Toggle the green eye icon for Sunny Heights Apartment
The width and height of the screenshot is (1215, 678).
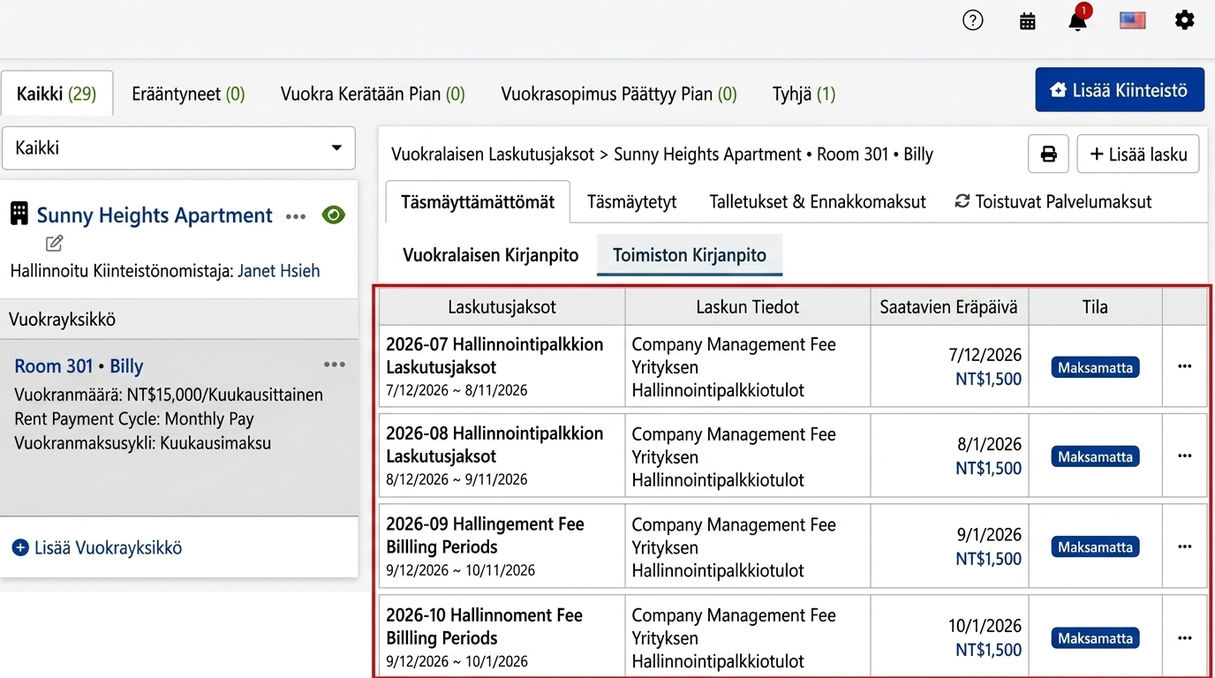[x=333, y=214]
